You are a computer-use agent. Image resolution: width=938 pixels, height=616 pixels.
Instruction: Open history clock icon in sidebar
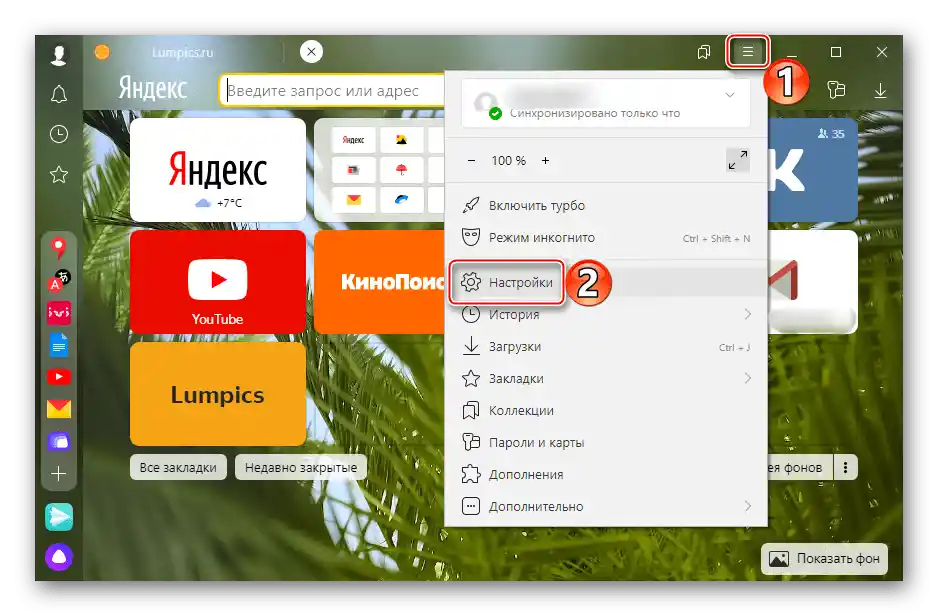point(59,134)
